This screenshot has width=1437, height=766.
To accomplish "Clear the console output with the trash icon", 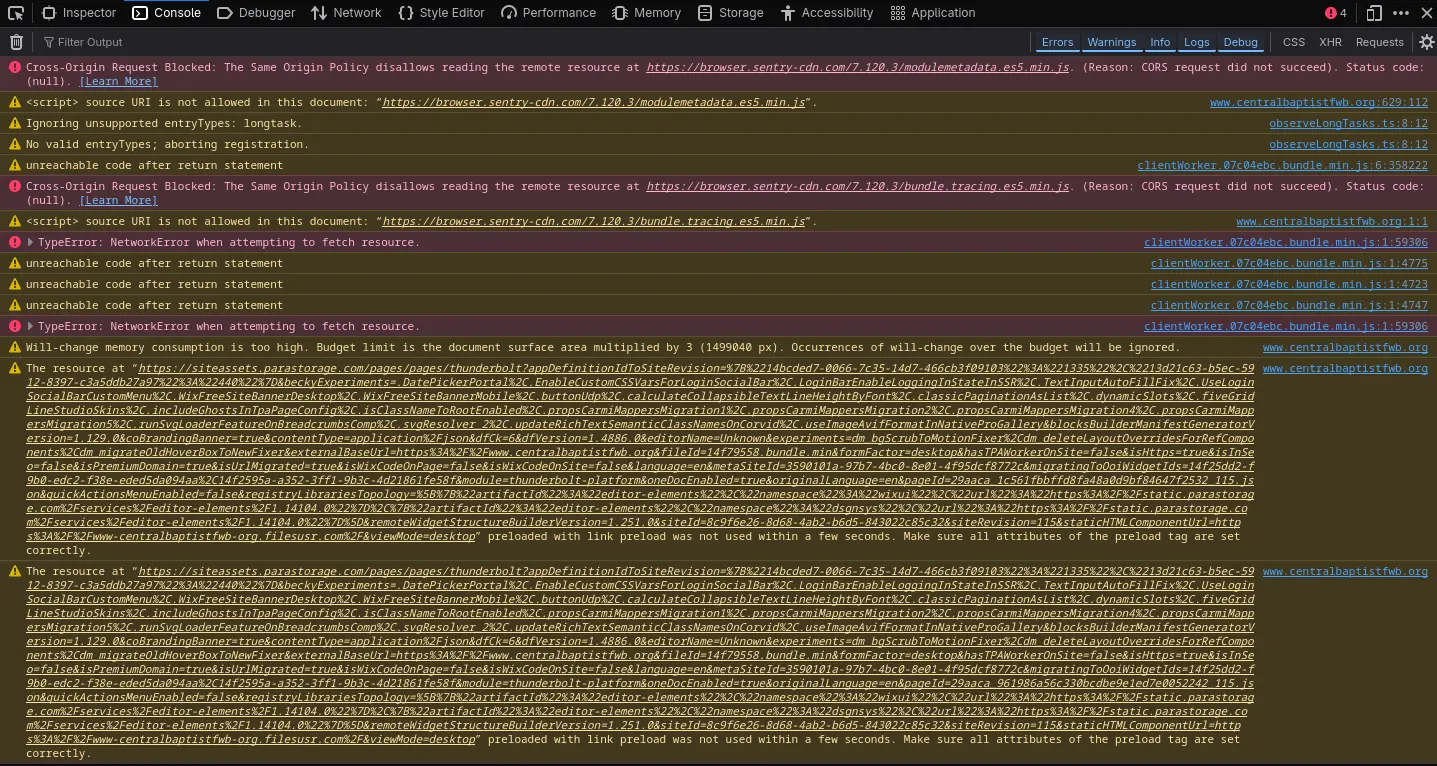I will 16,42.
